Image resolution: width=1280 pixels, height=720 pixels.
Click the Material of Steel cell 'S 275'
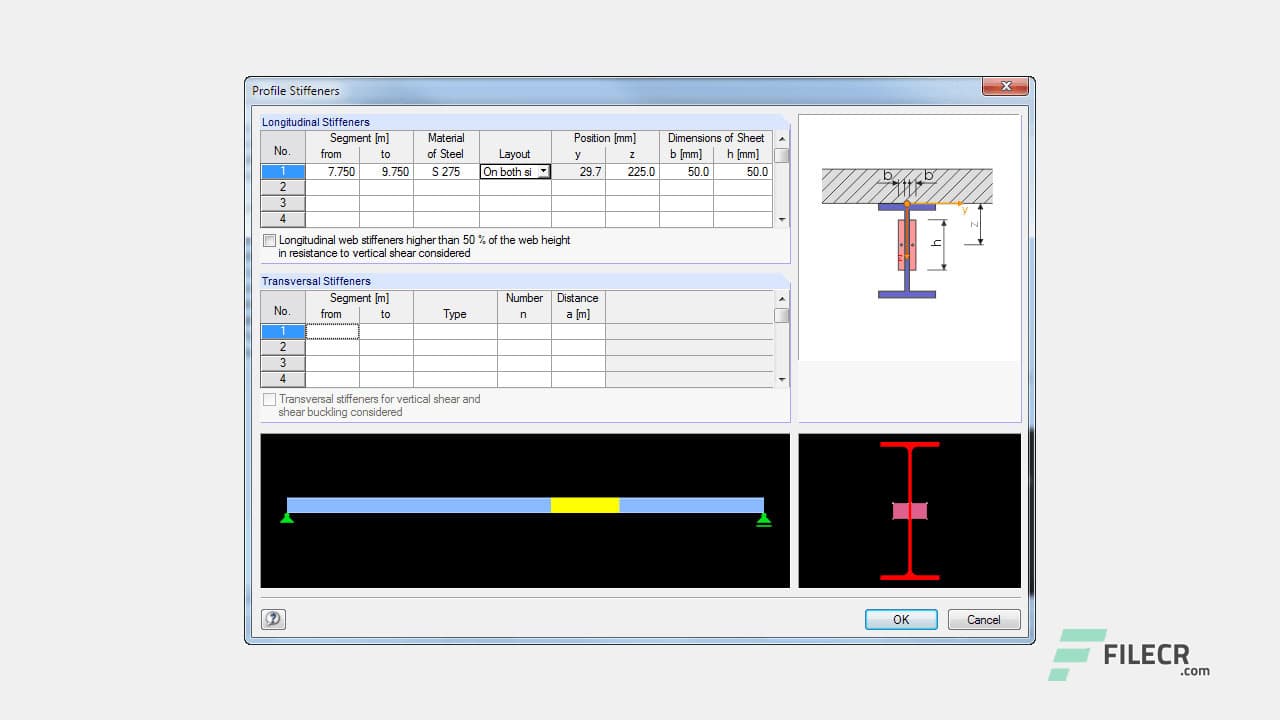[446, 172]
